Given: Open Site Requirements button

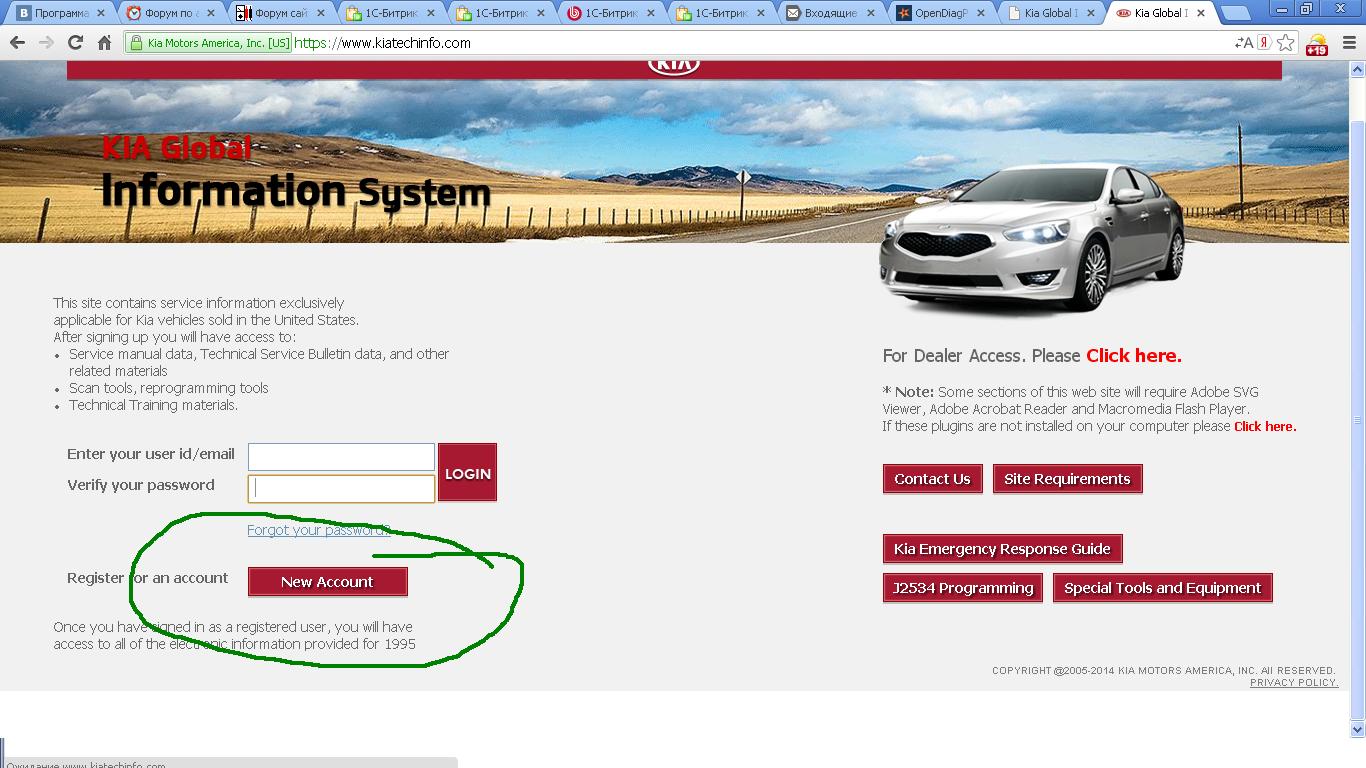Looking at the screenshot, I should coord(1067,479).
